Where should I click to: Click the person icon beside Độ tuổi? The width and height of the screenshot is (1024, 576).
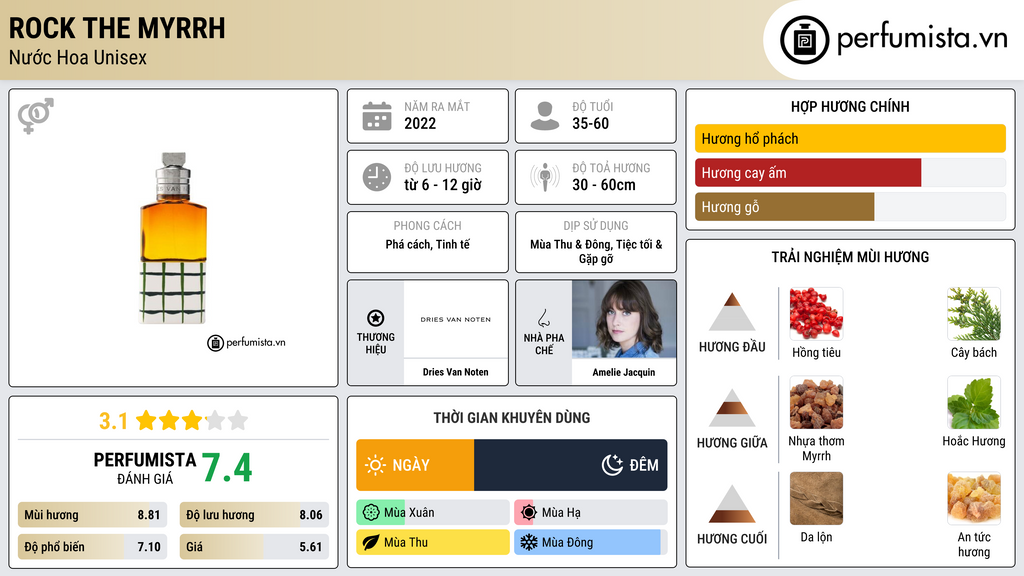(x=545, y=116)
